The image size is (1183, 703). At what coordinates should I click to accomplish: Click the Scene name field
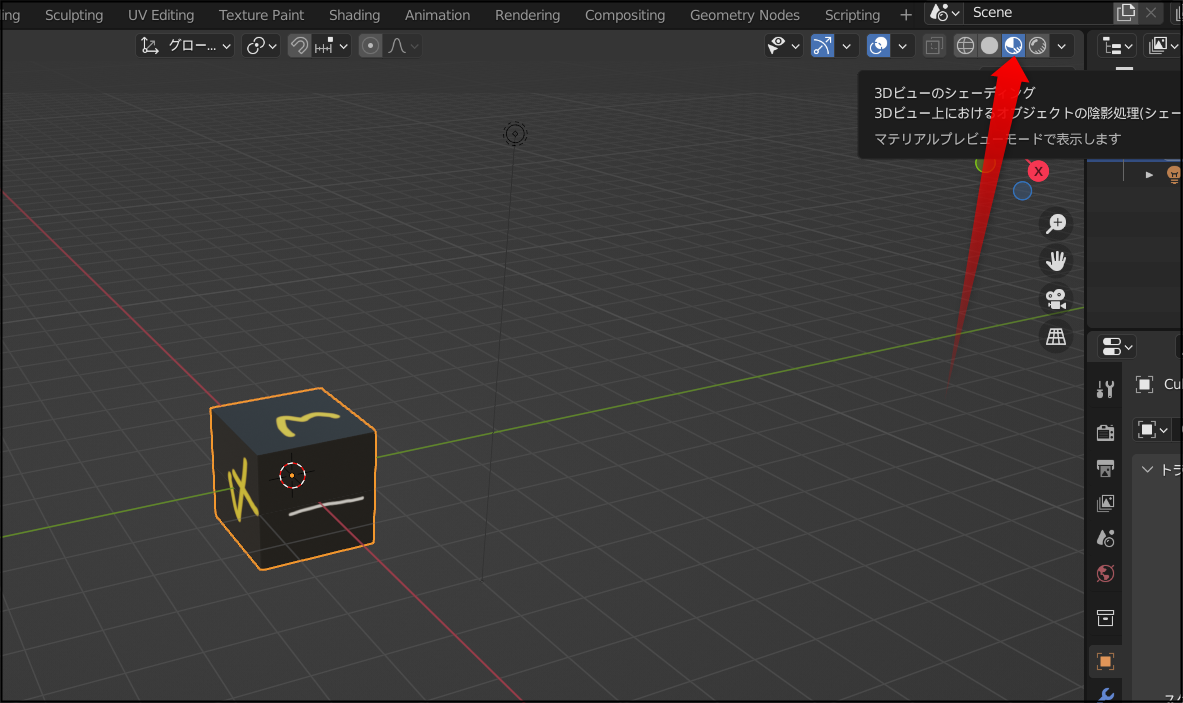(x=1037, y=13)
